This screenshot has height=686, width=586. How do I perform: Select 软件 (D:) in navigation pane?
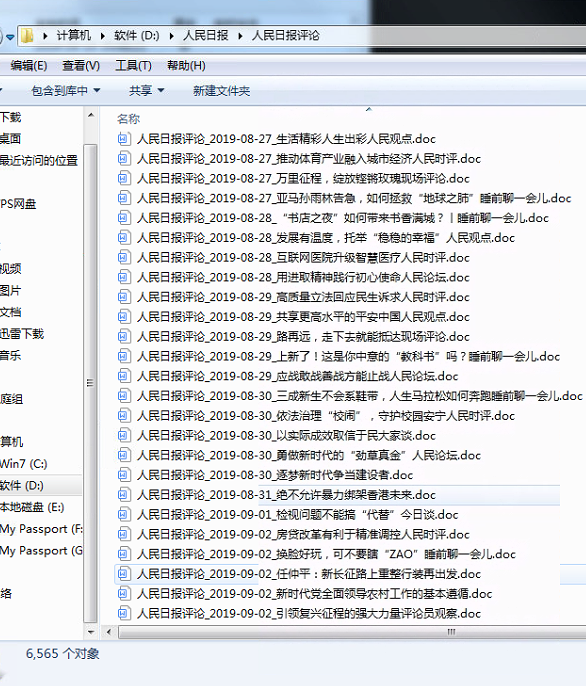(22, 485)
